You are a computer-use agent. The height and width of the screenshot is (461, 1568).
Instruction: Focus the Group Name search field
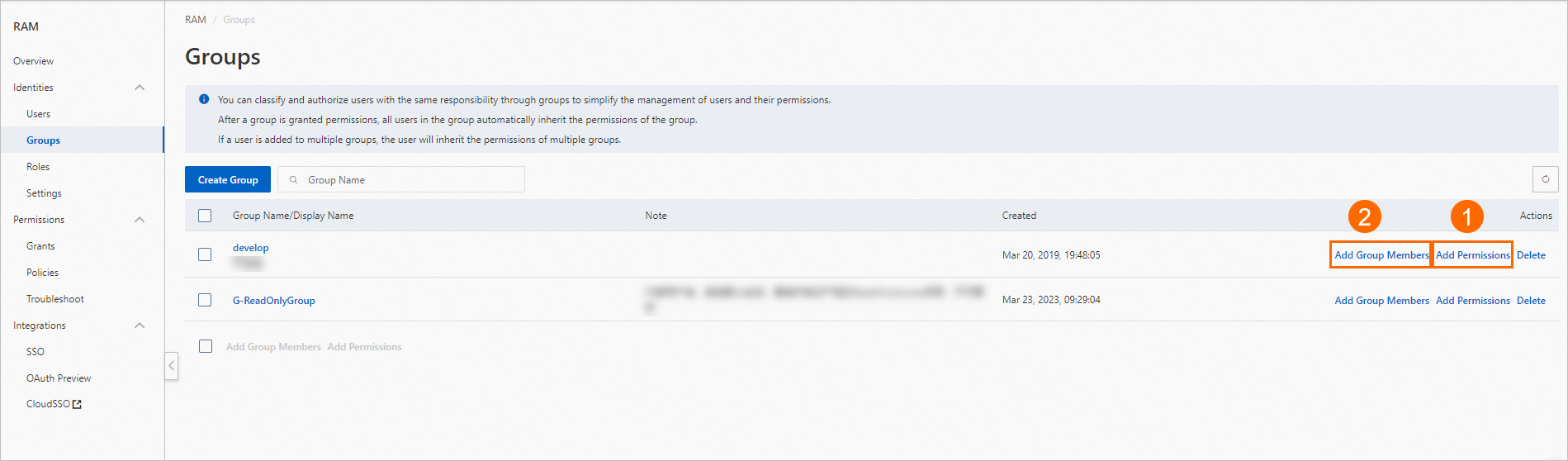point(401,179)
